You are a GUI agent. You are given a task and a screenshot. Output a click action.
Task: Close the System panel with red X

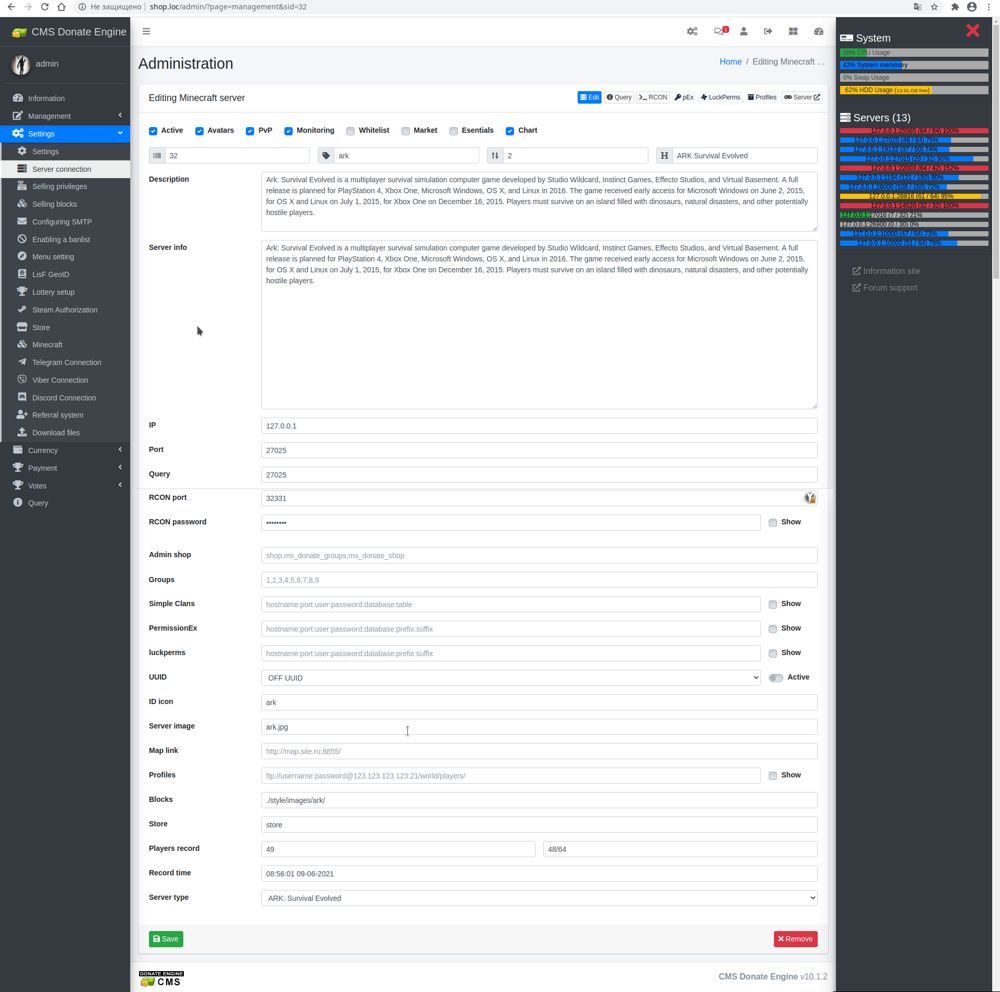coord(972,31)
